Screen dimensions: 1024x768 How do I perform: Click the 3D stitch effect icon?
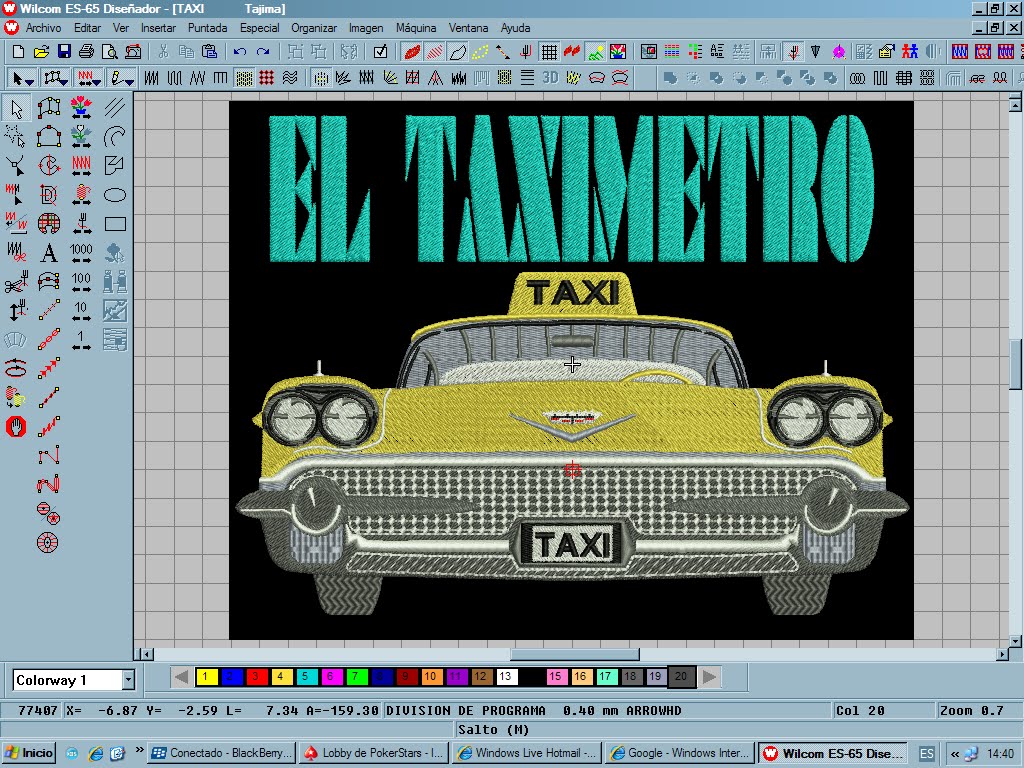point(550,77)
